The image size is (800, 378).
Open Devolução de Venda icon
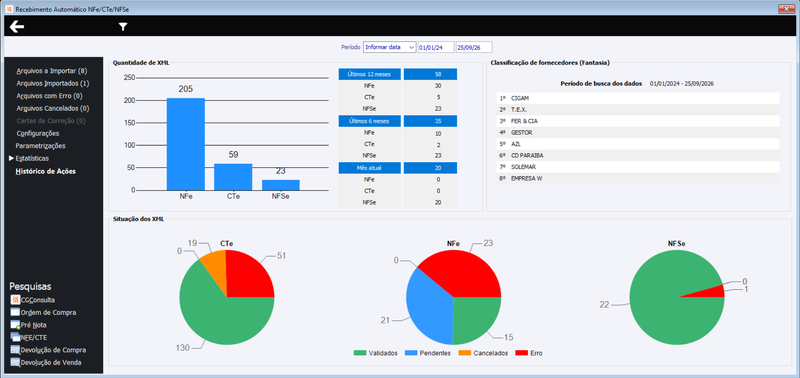15,363
